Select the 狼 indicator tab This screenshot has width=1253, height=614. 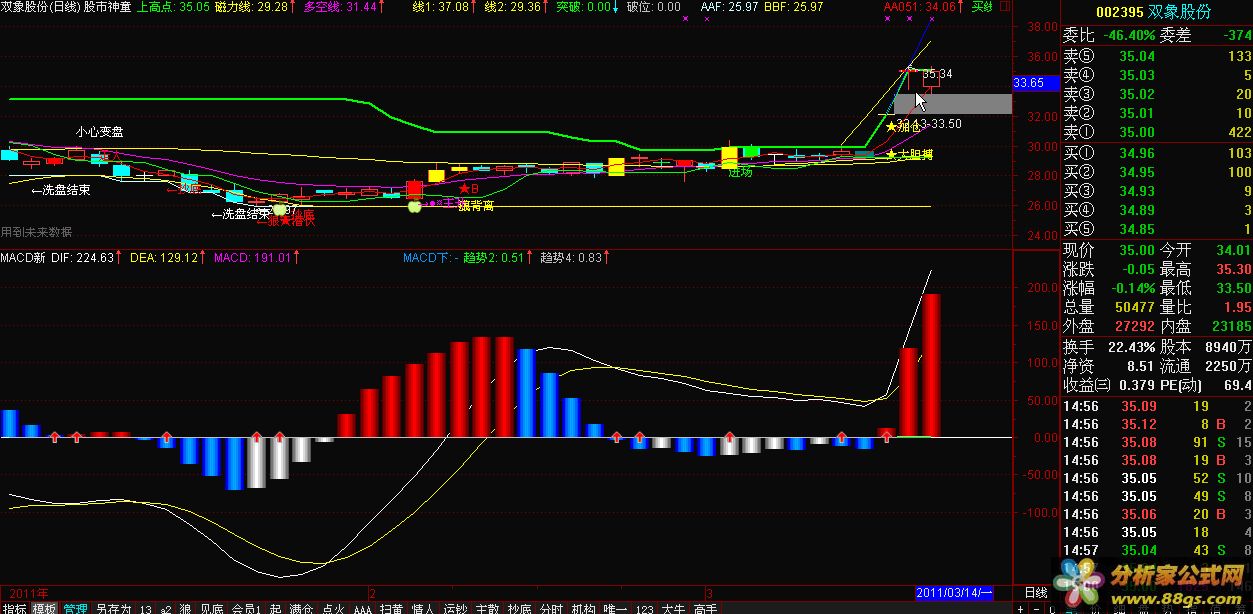click(x=185, y=607)
